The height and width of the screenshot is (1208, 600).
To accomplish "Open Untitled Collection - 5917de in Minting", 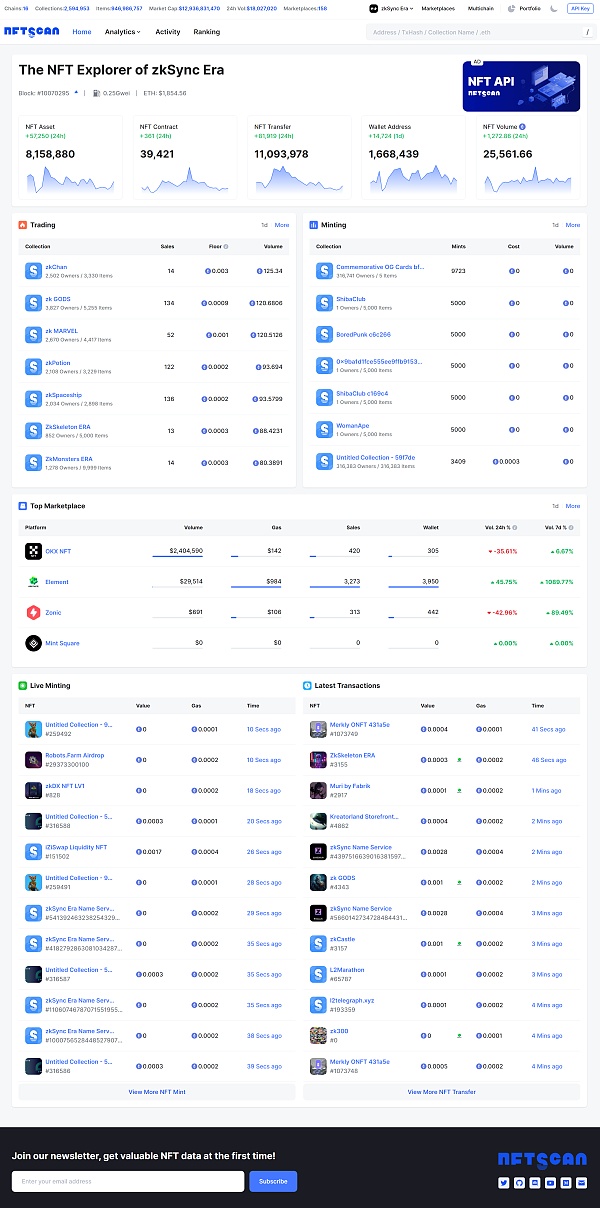I will point(376,458).
